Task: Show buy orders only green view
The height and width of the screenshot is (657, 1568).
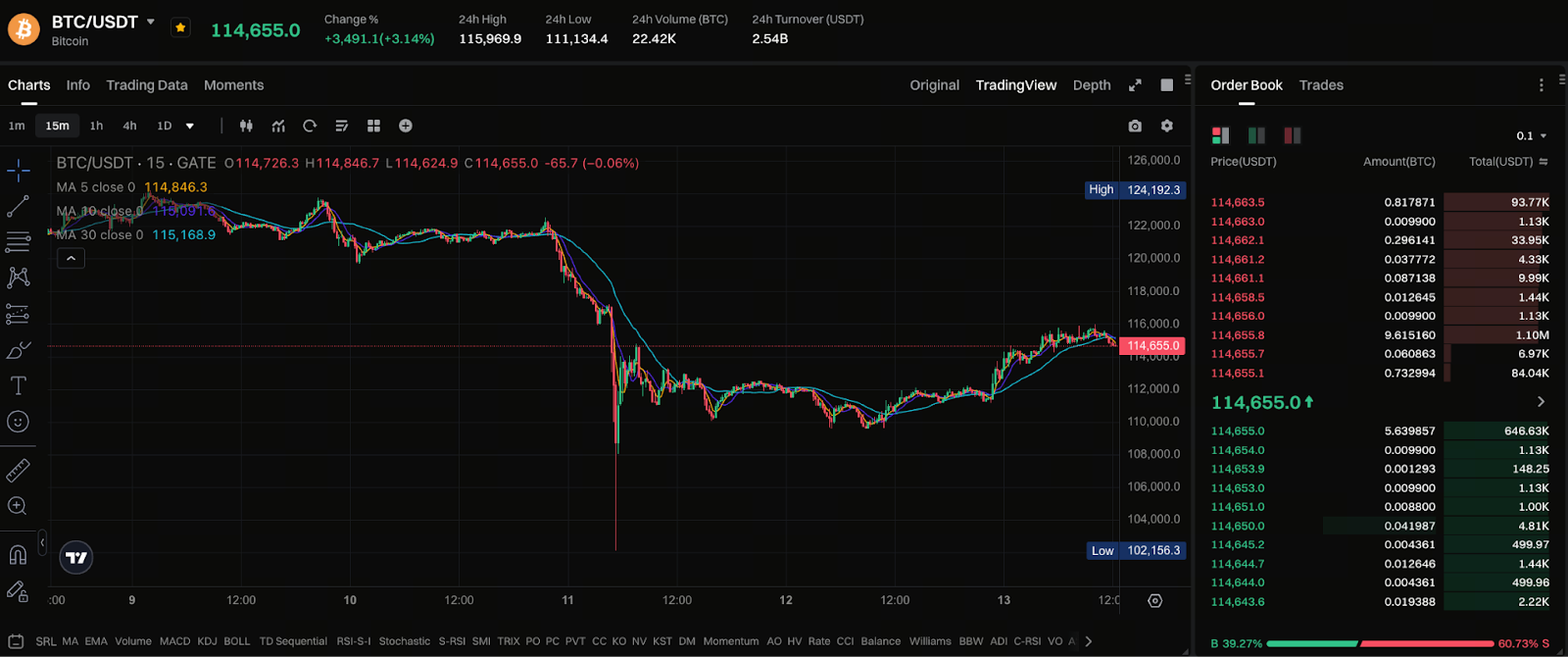Action: click(1256, 135)
